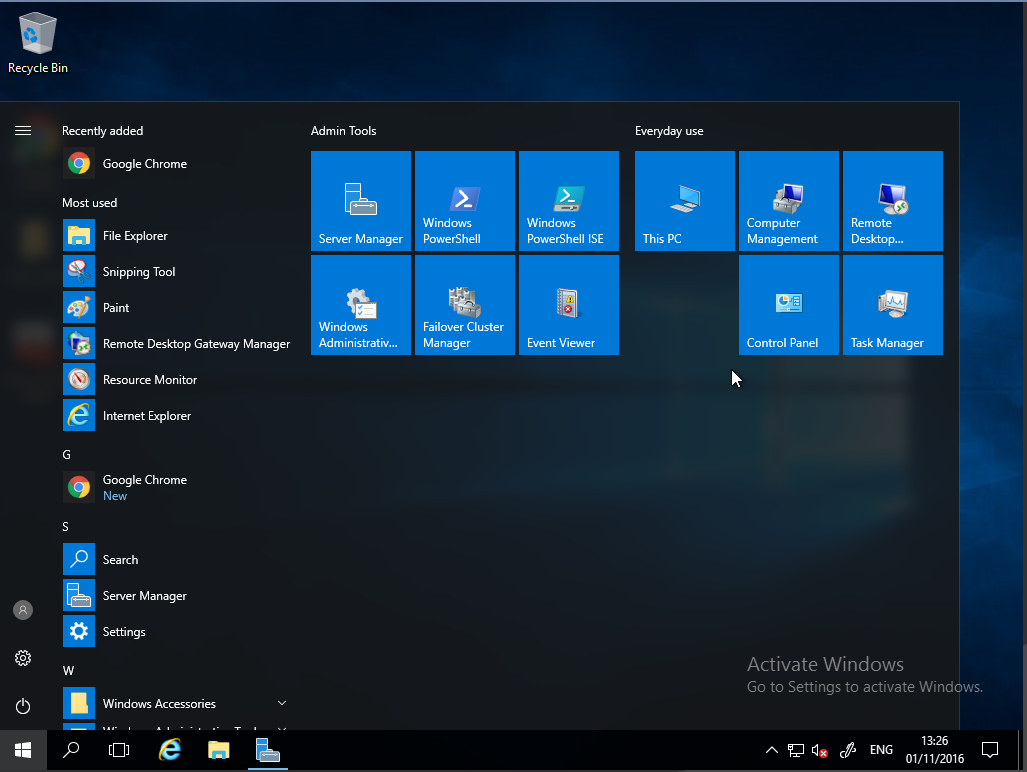The width and height of the screenshot is (1027, 772).
Task: Open Paint from Most used list
Action: click(177, 308)
